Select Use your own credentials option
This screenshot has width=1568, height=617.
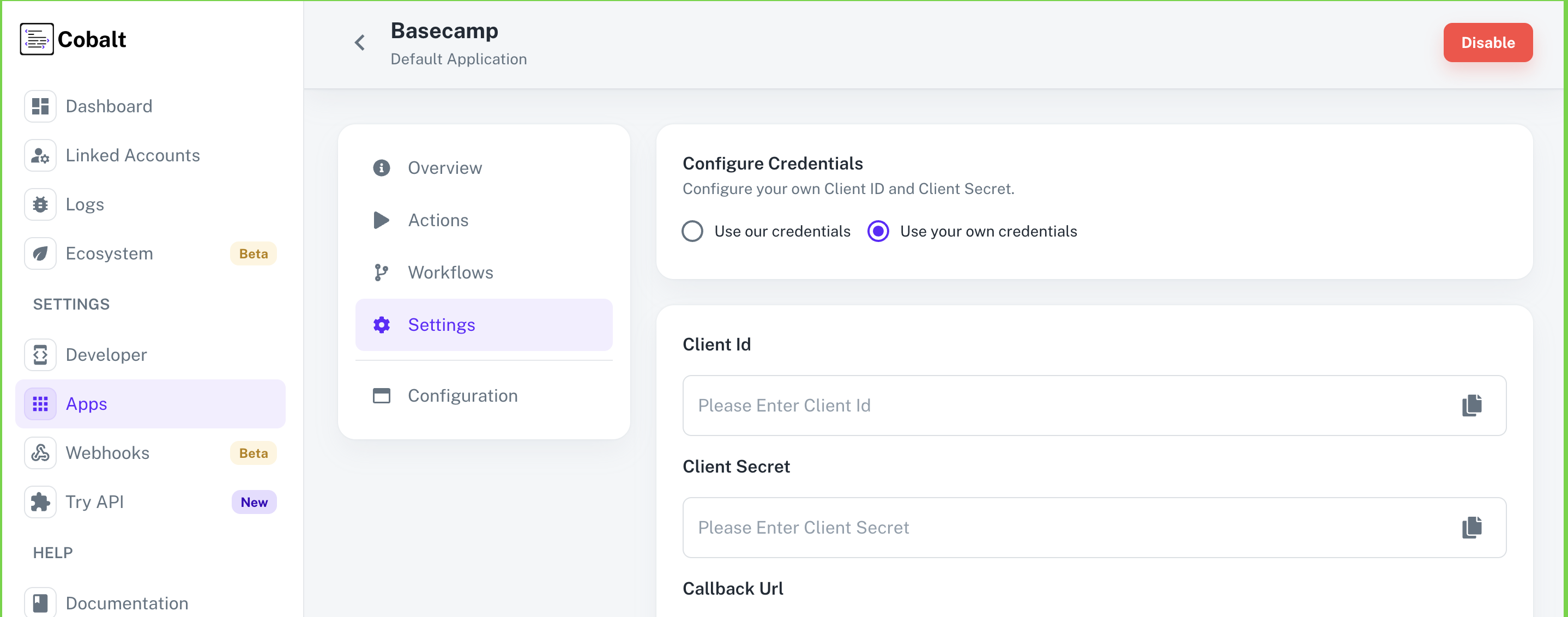(x=878, y=231)
